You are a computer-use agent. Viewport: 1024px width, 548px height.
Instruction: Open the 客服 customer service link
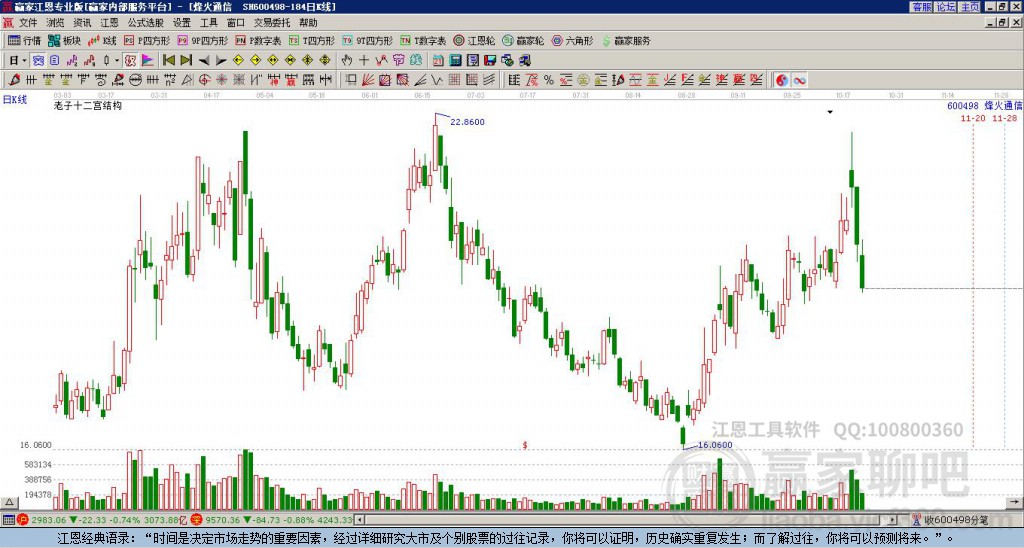tap(922, 7)
